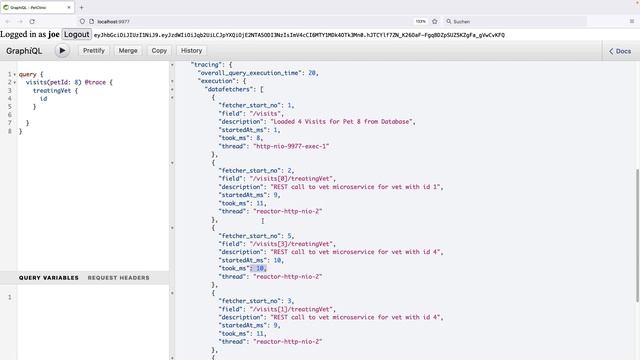This screenshot has width=640, height=360.
Task: Collapse the fetcher_start_no 3 object
Action: coord(172,293)
